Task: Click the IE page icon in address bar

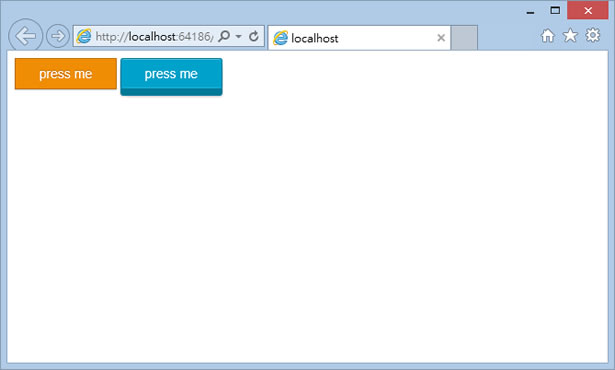Action: click(84, 36)
